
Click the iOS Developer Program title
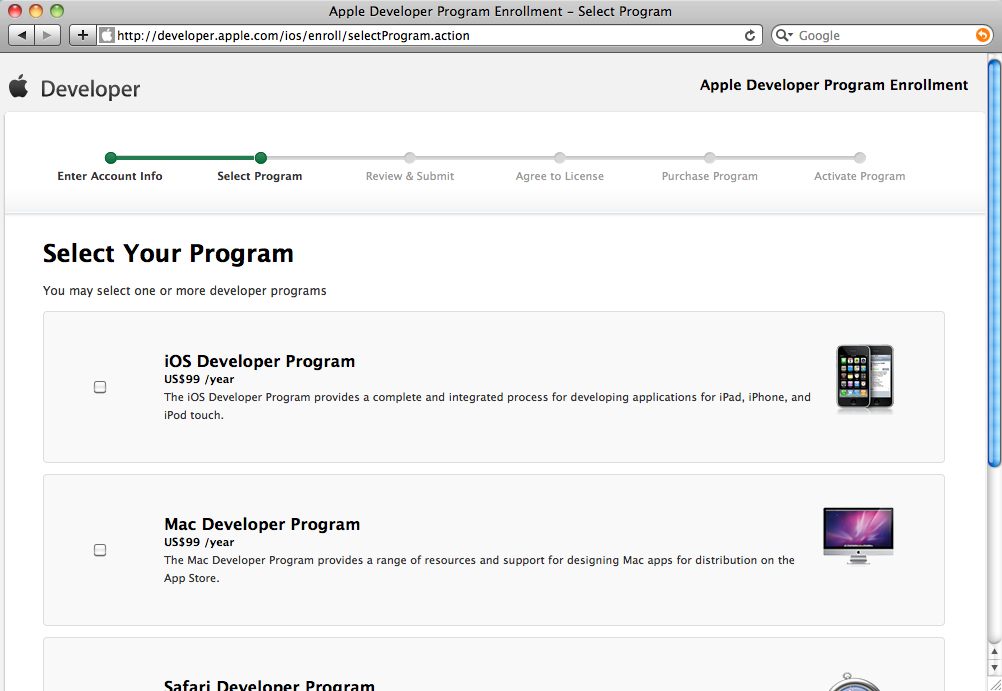click(x=259, y=361)
